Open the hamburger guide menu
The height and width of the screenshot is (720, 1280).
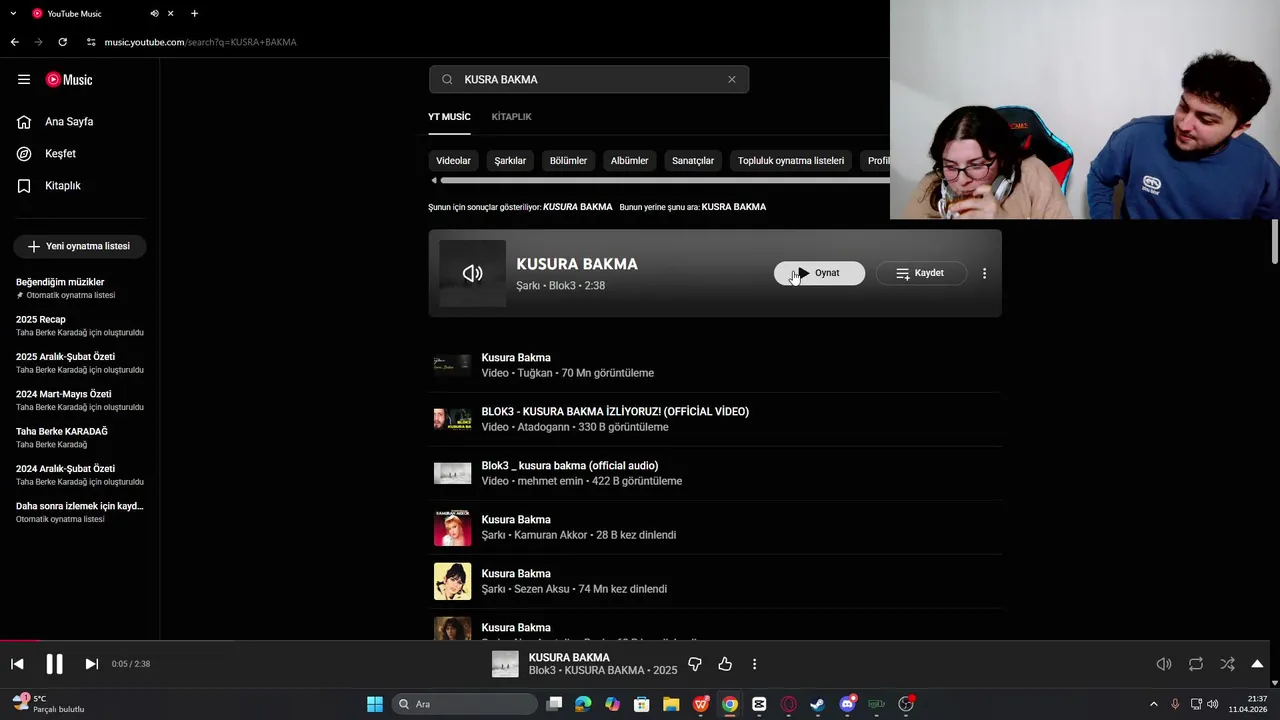(24, 80)
